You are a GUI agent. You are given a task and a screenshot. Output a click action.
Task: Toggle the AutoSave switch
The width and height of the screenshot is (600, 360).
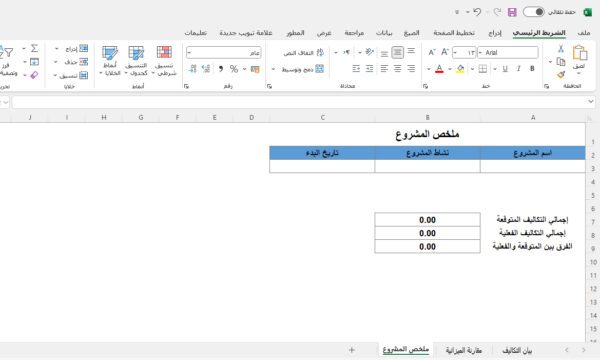pos(533,12)
